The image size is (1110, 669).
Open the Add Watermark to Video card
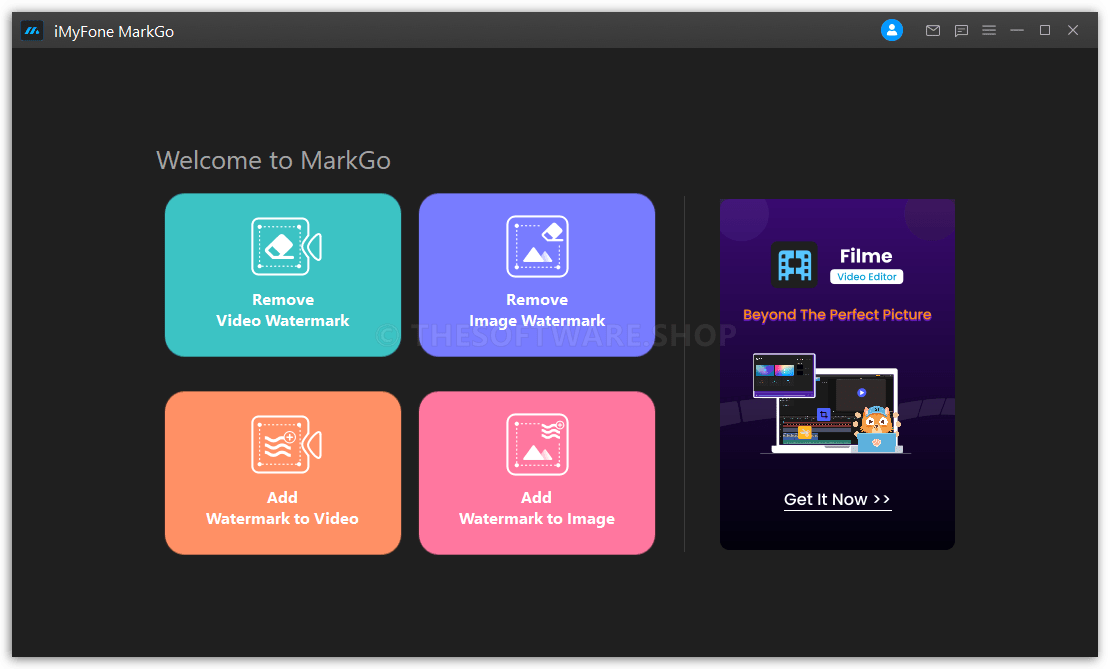tap(282, 473)
